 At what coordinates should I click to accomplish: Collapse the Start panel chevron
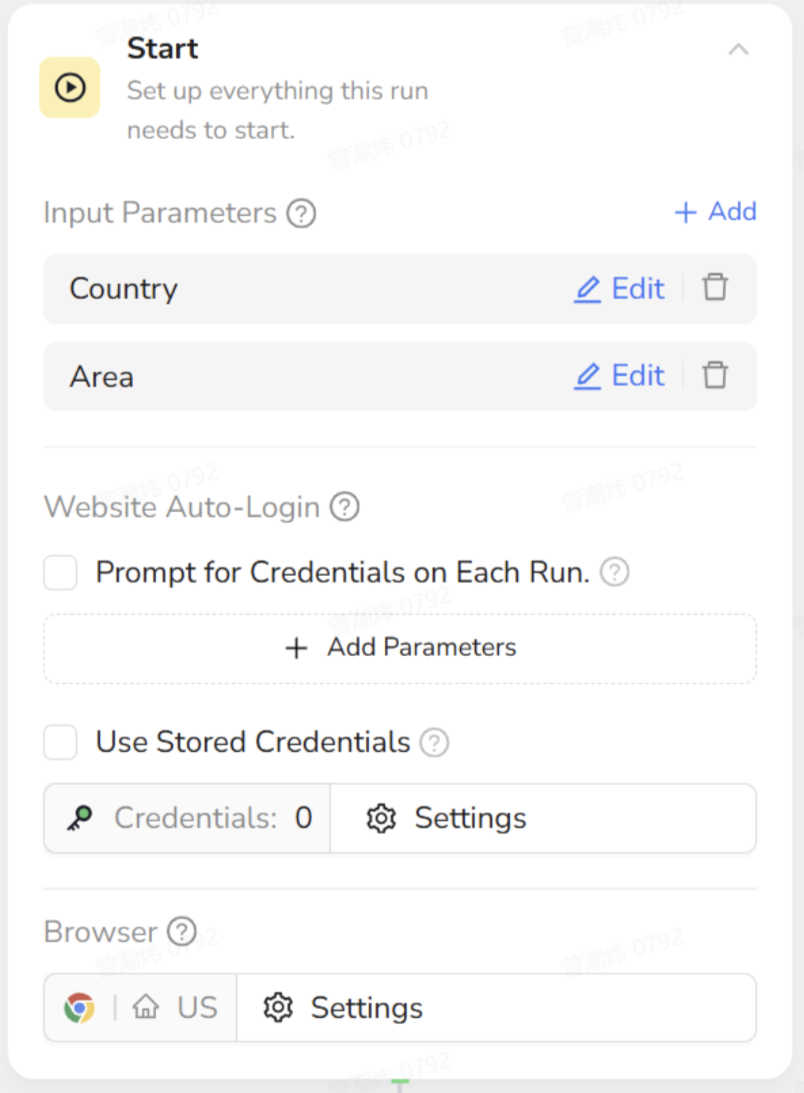(738, 49)
